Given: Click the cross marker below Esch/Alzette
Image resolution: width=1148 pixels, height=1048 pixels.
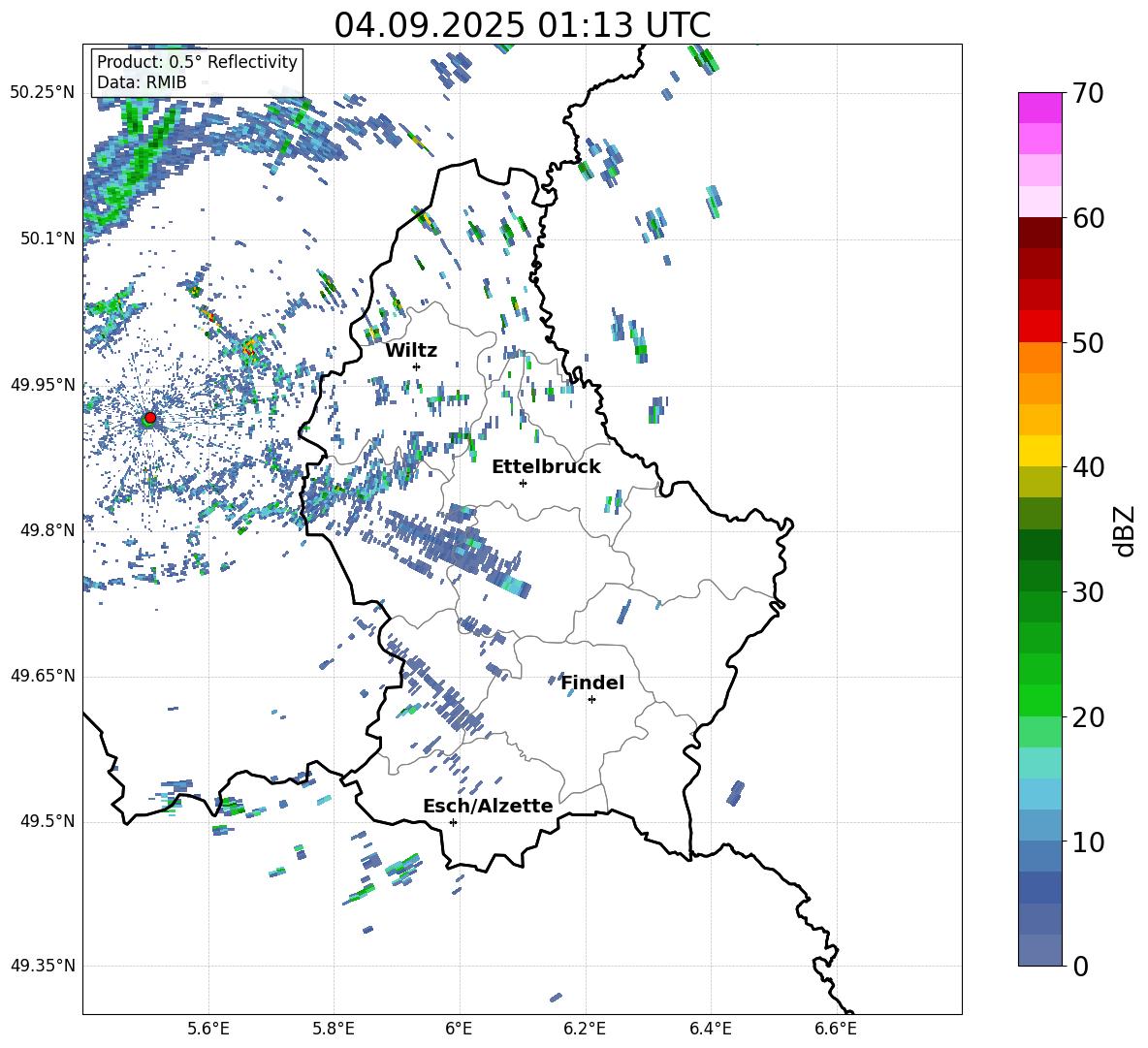Looking at the screenshot, I should click(x=453, y=822).
